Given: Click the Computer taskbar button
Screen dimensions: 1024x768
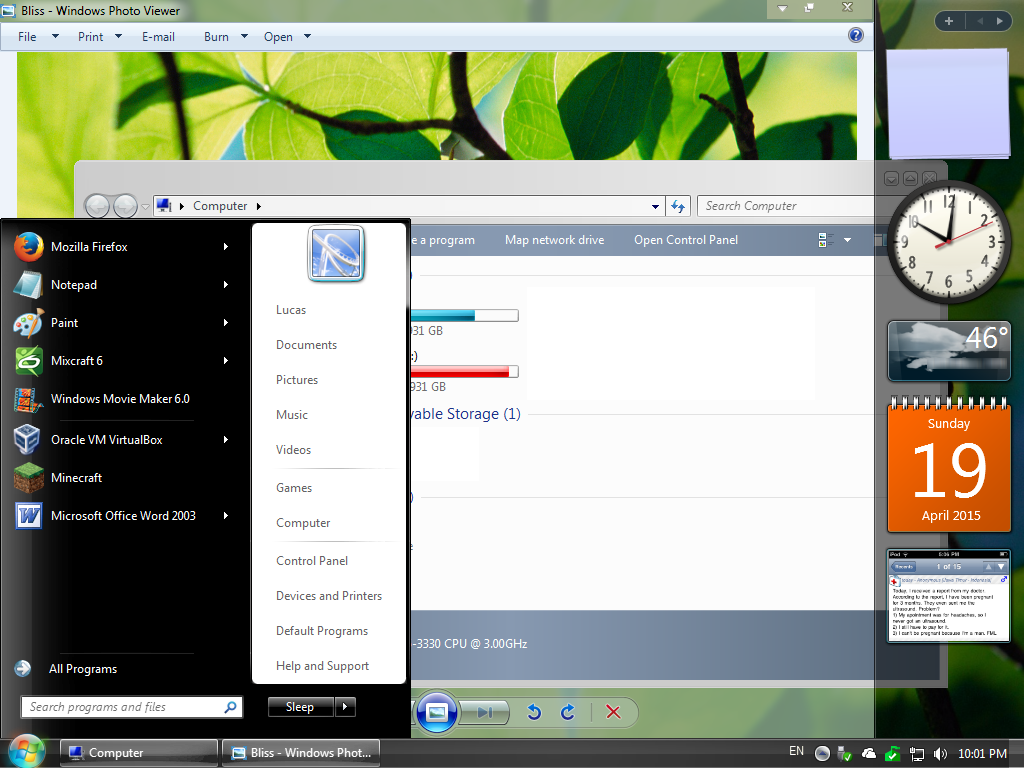Looking at the screenshot, I should coord(138,752).
